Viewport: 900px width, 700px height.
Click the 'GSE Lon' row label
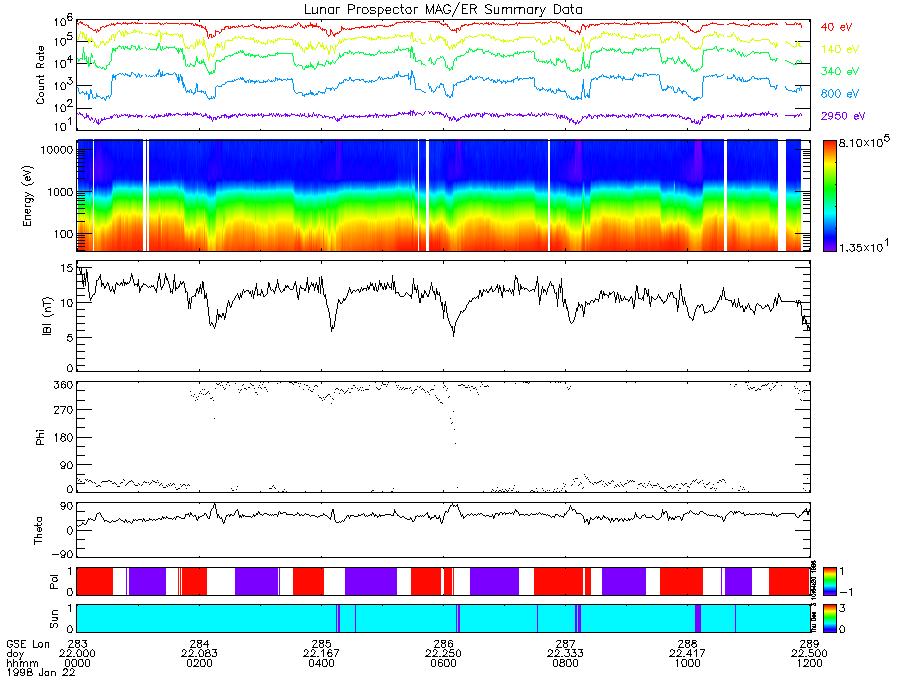tap(28, 644)
